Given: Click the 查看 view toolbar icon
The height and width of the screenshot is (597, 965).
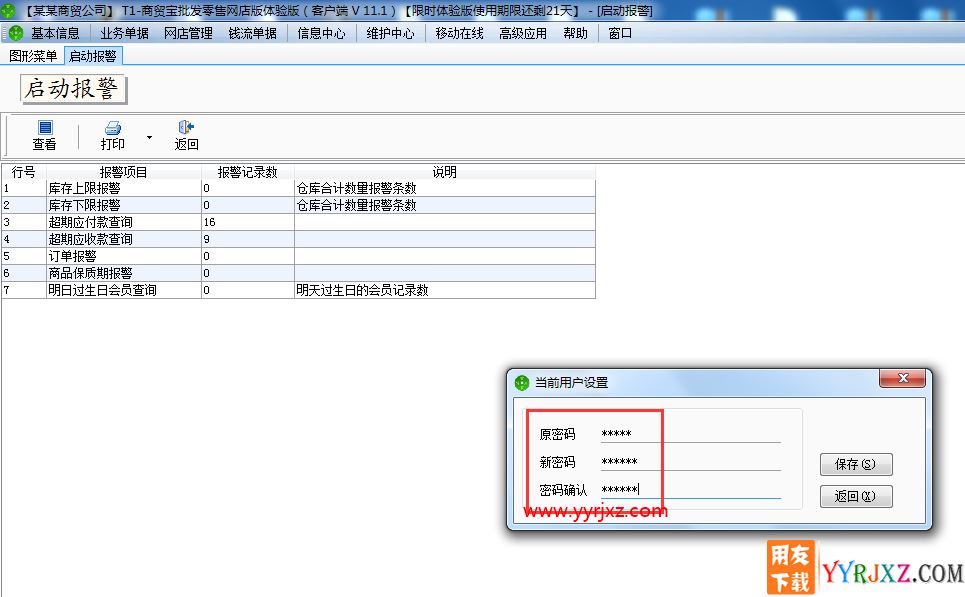Looking at the screenshot, I should [x=45, y=127].
